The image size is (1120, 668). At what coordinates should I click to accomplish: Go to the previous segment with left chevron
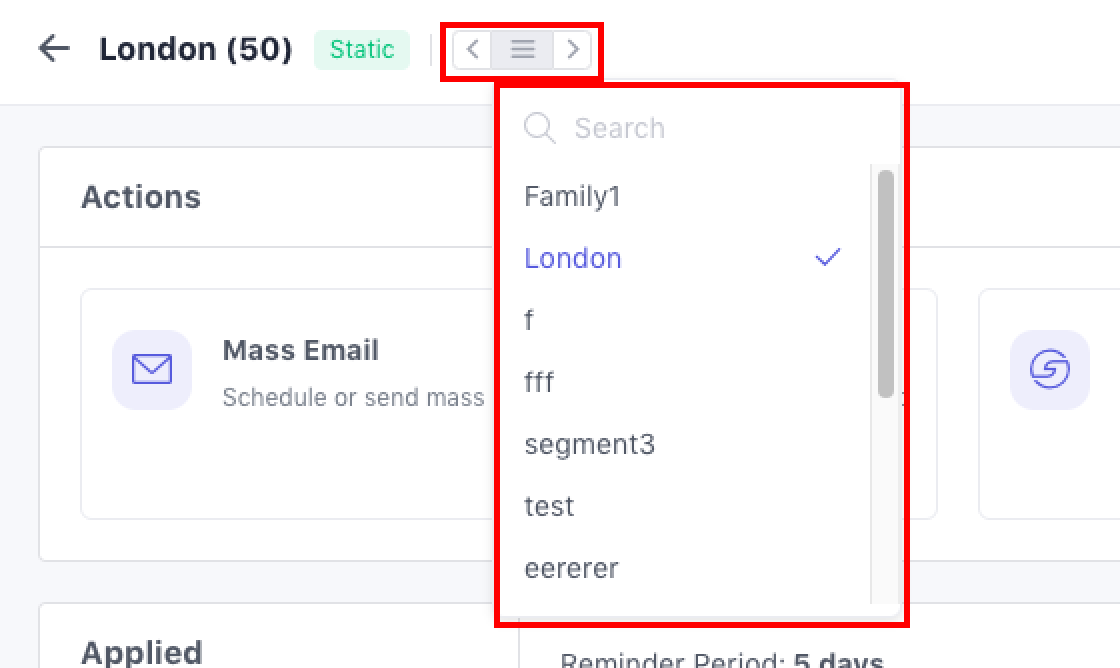click(x=473, y=49)
